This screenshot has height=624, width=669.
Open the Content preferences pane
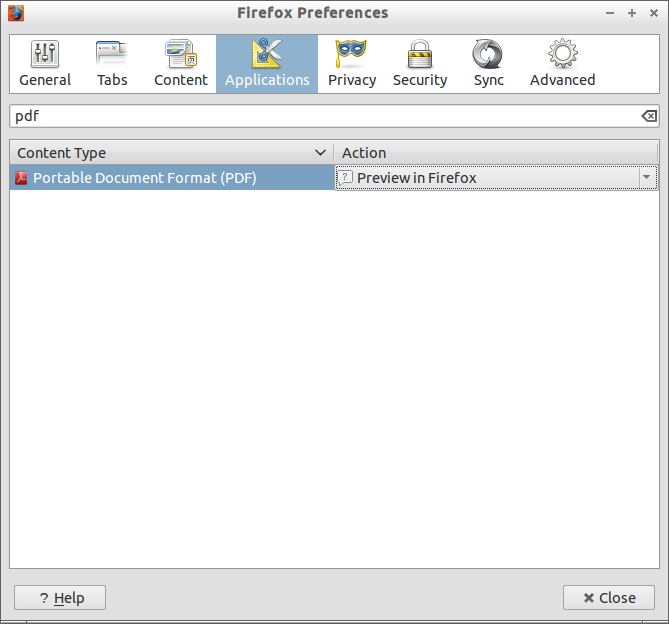pyautogui.click(x=181, y=64)
